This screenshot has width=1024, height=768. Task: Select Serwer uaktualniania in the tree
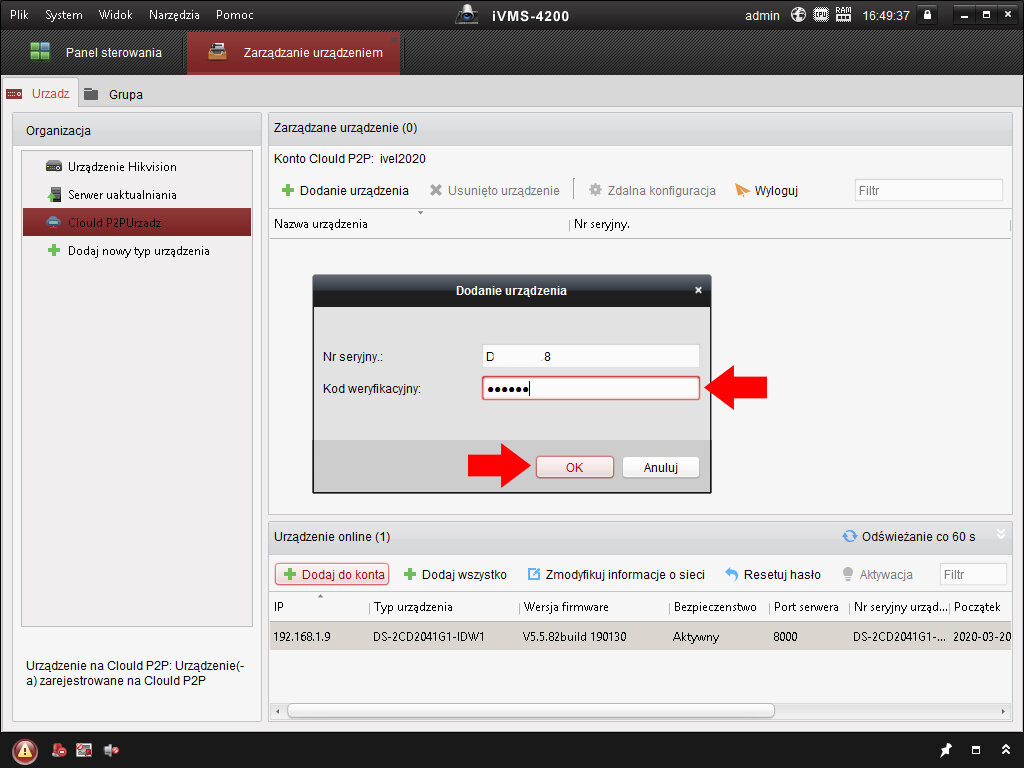(x=122, y=194)
